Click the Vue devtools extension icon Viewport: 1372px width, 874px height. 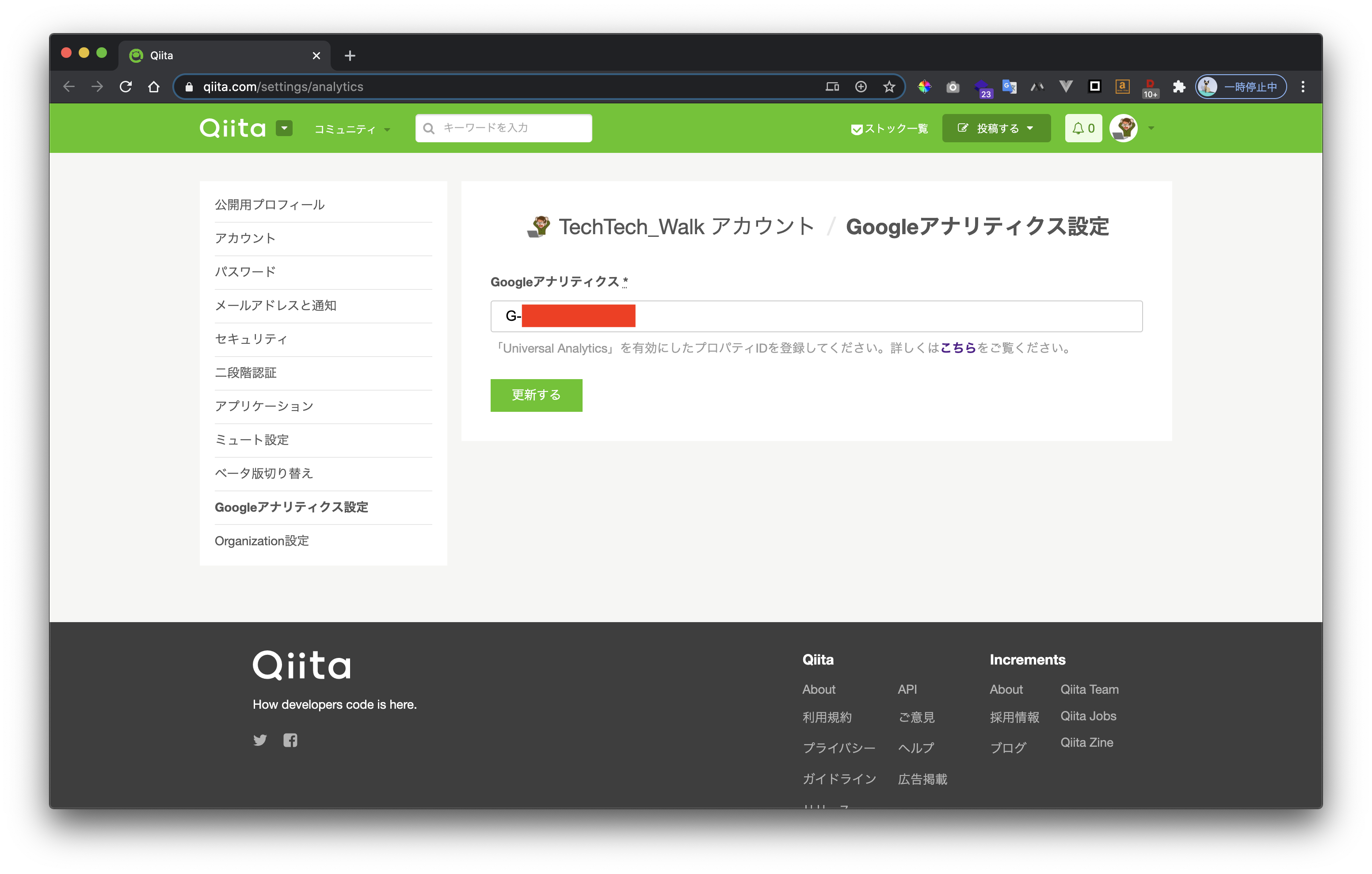1065,87
